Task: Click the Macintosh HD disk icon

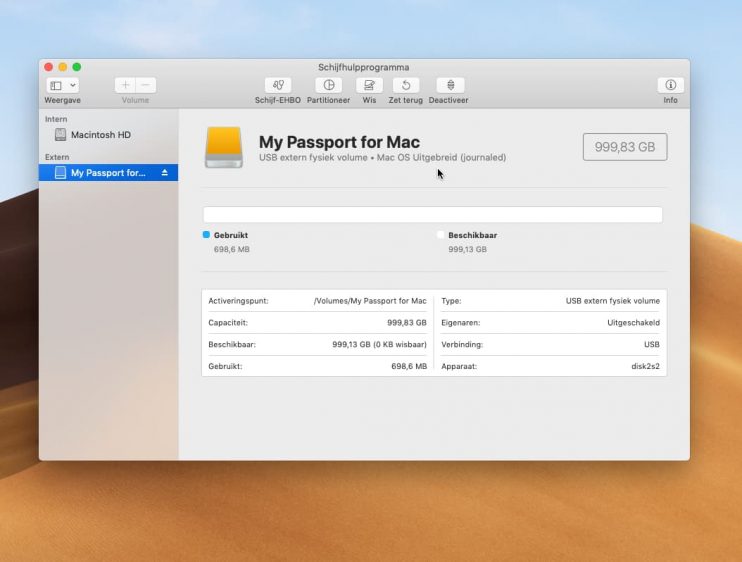Action: (x=60, y=135)
